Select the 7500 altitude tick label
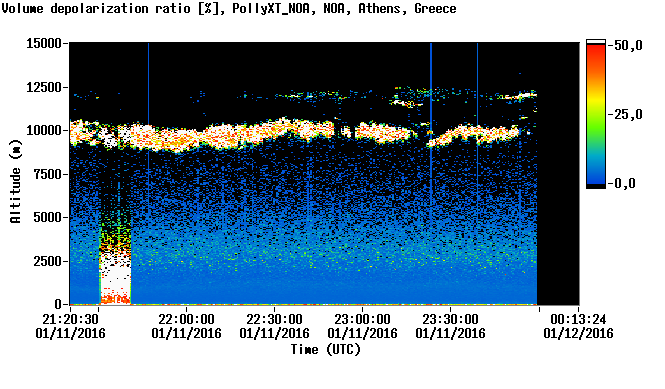This screenshot has height=389, width=665. click(x=48, y=174)
